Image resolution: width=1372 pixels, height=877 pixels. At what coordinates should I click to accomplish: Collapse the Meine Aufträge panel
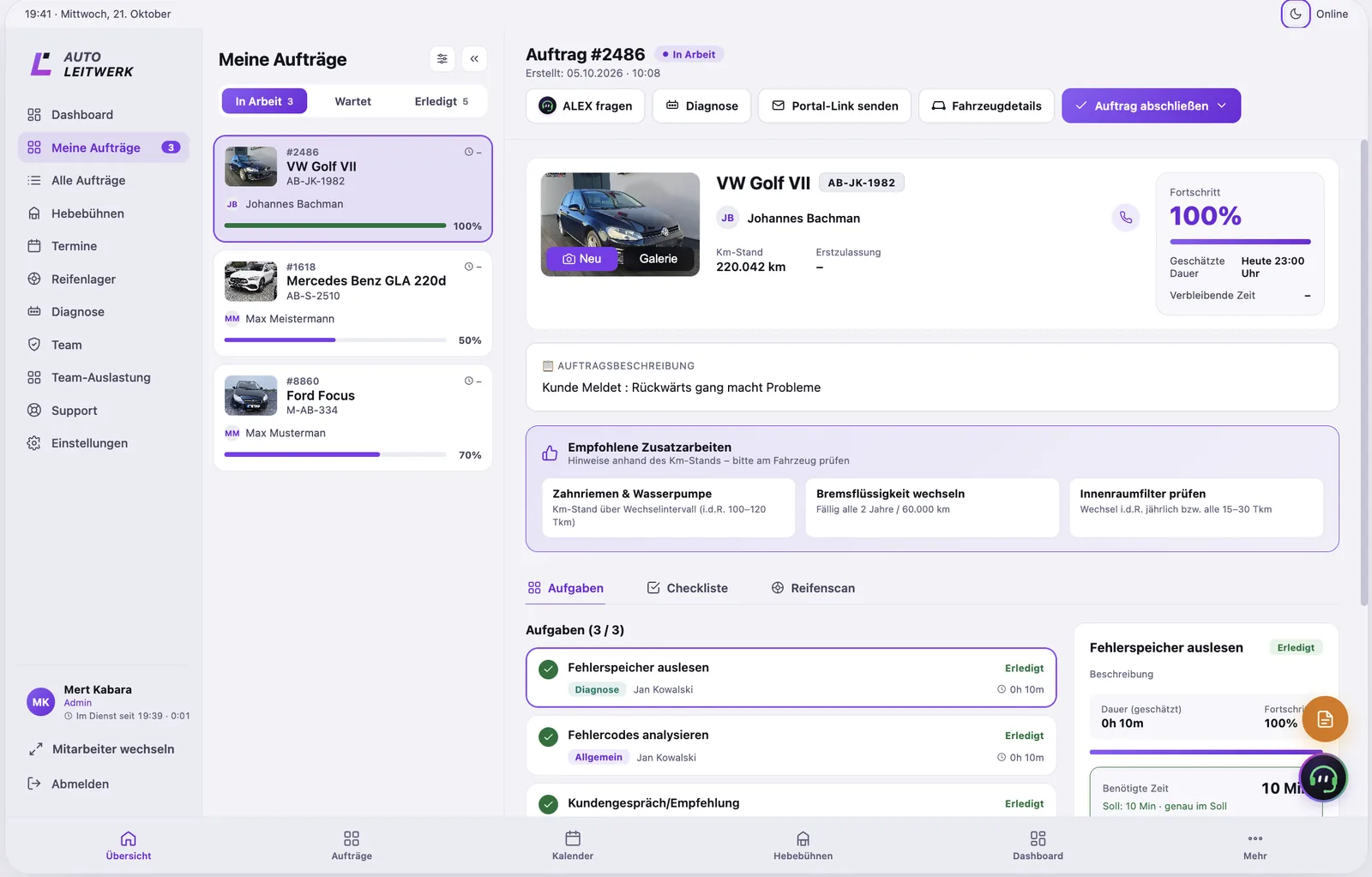(x=474, y=59)
